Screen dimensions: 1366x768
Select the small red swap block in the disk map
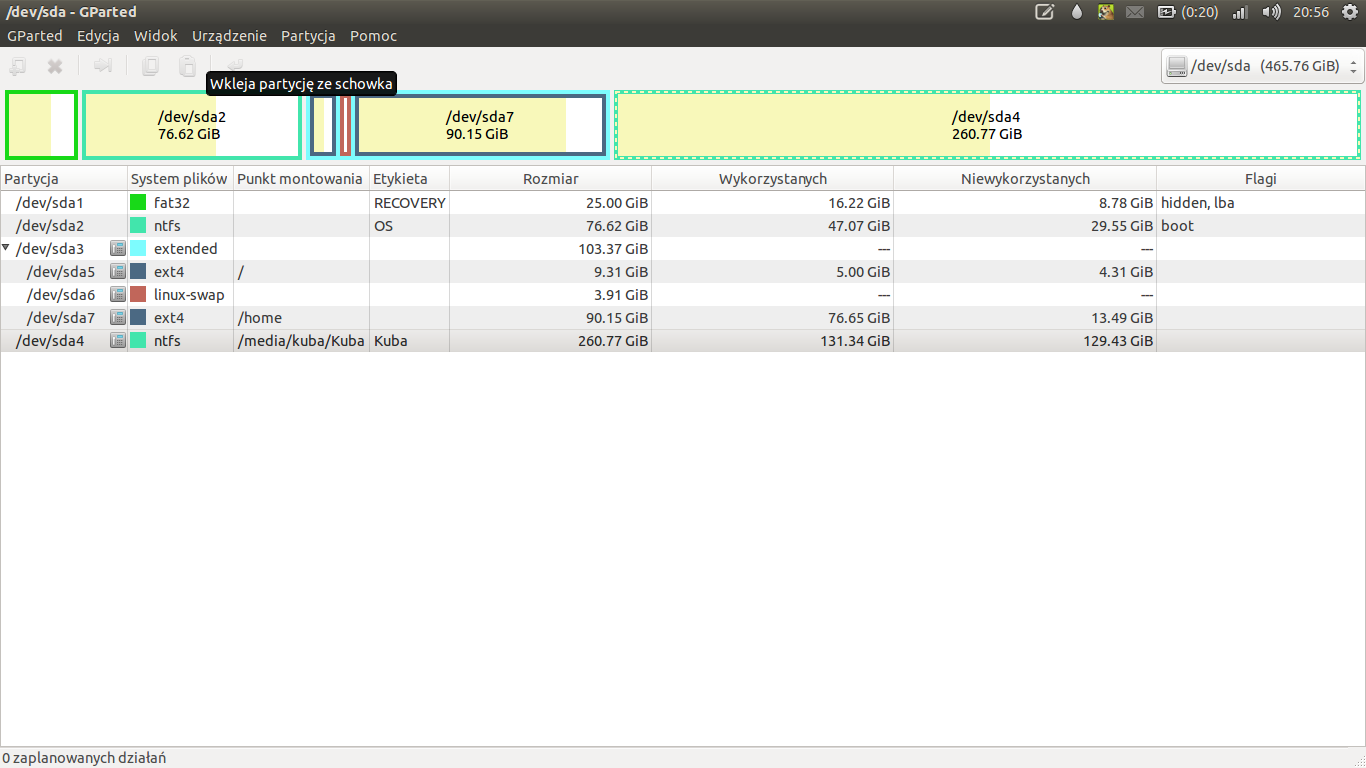tap(345, 124)
